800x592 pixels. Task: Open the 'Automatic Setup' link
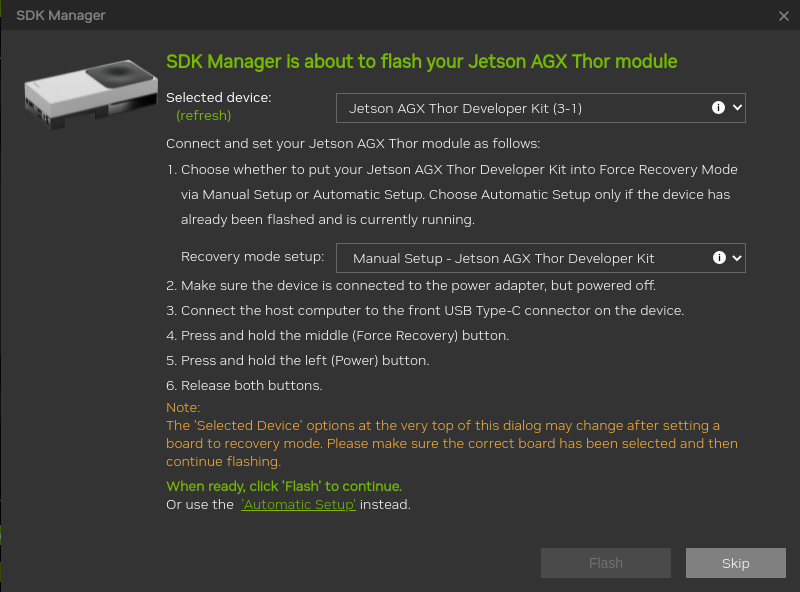tap(298, 505)
